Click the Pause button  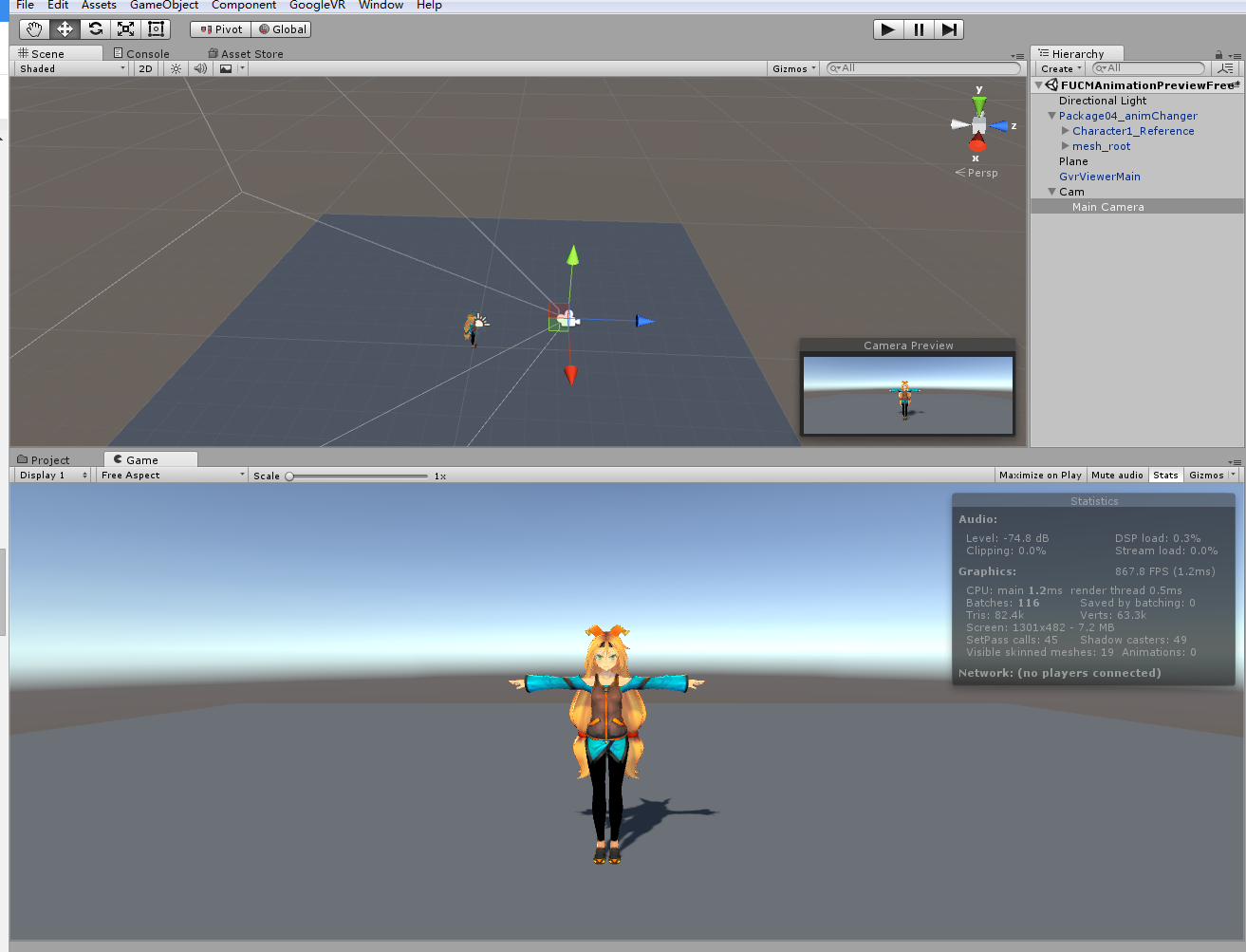(x=919, y=29)
